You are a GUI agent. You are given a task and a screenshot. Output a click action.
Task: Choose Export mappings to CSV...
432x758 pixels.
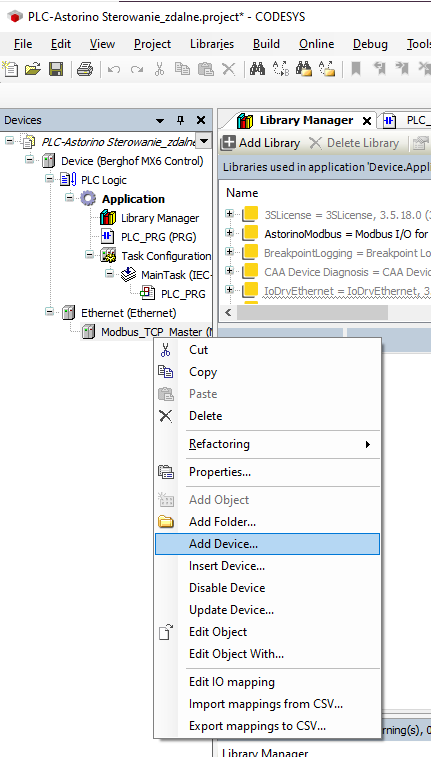(x=267, y=726)
